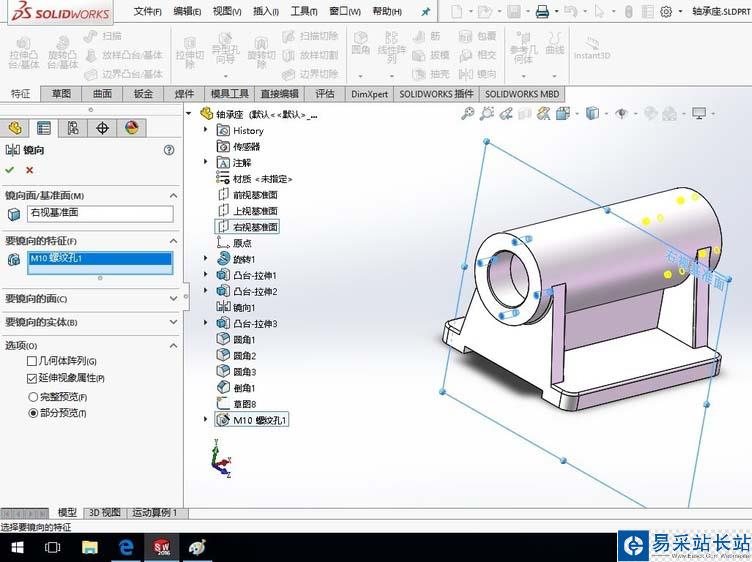Click the Zoom to Area view icon
Viewport: 752px width, 562px height.
tap(487, 114)
